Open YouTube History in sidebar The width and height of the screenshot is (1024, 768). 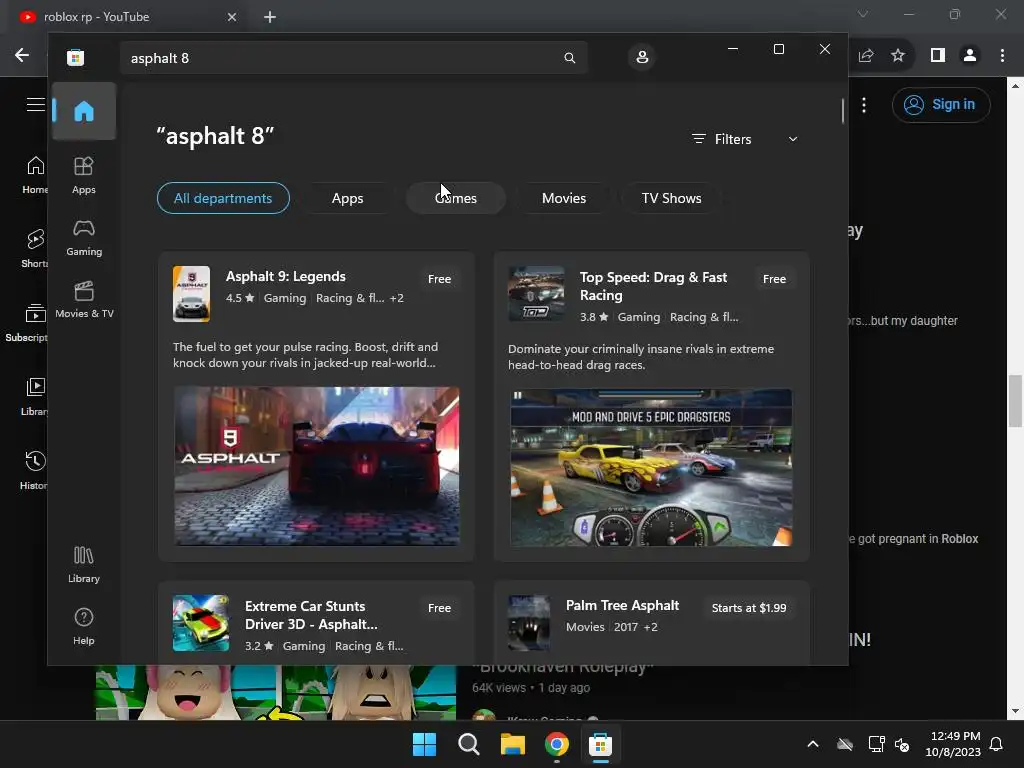point(34,470)
